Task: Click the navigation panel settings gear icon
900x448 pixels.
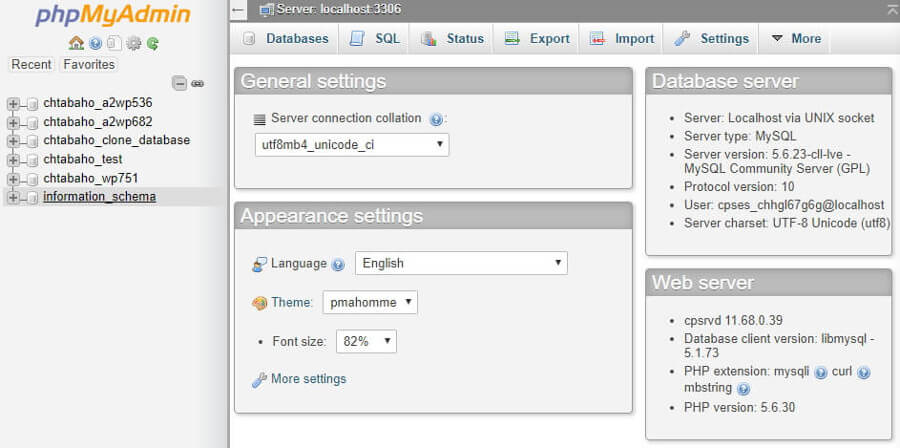Action: (133, 43)
